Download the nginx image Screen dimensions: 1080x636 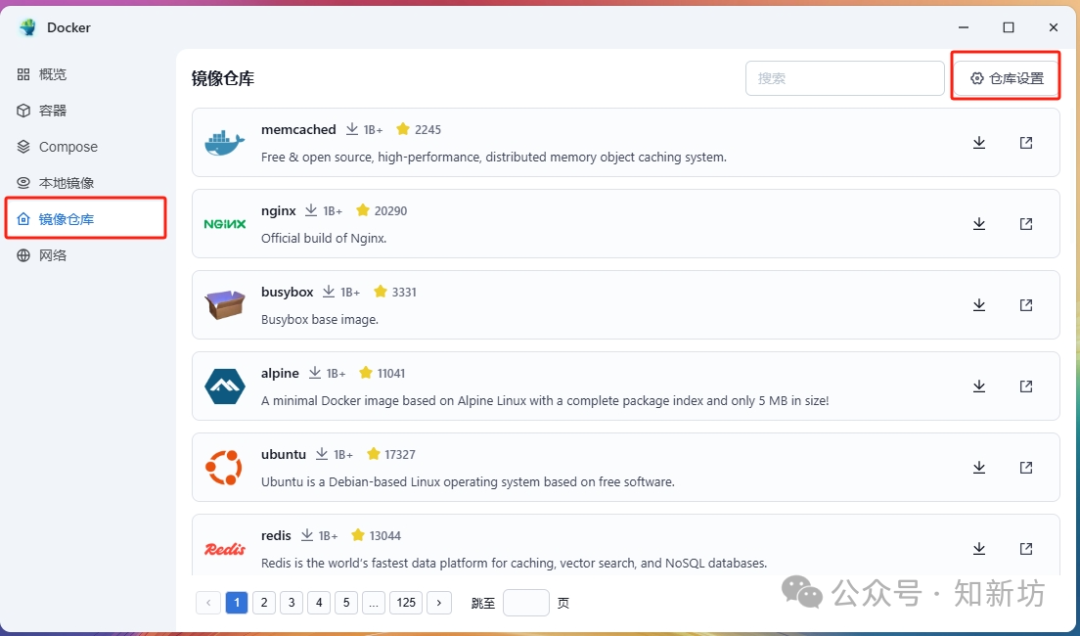click(x=979, y=224)
